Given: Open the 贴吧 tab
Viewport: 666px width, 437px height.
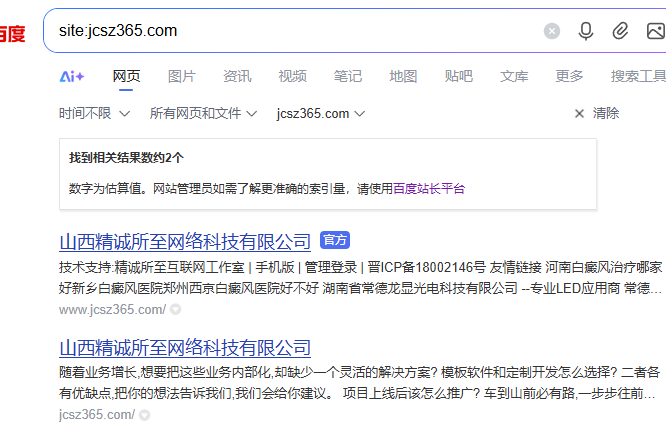Looking at the screenshot, I should coord(458,76).
